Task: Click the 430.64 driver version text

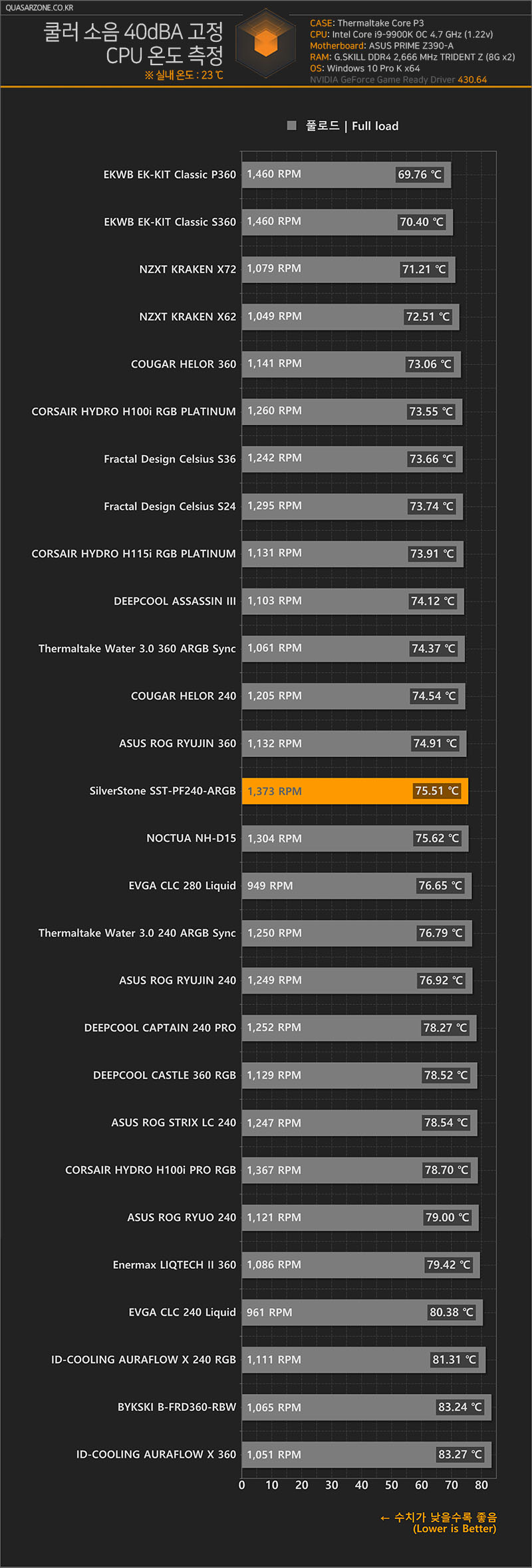Action: click(472, 80)
